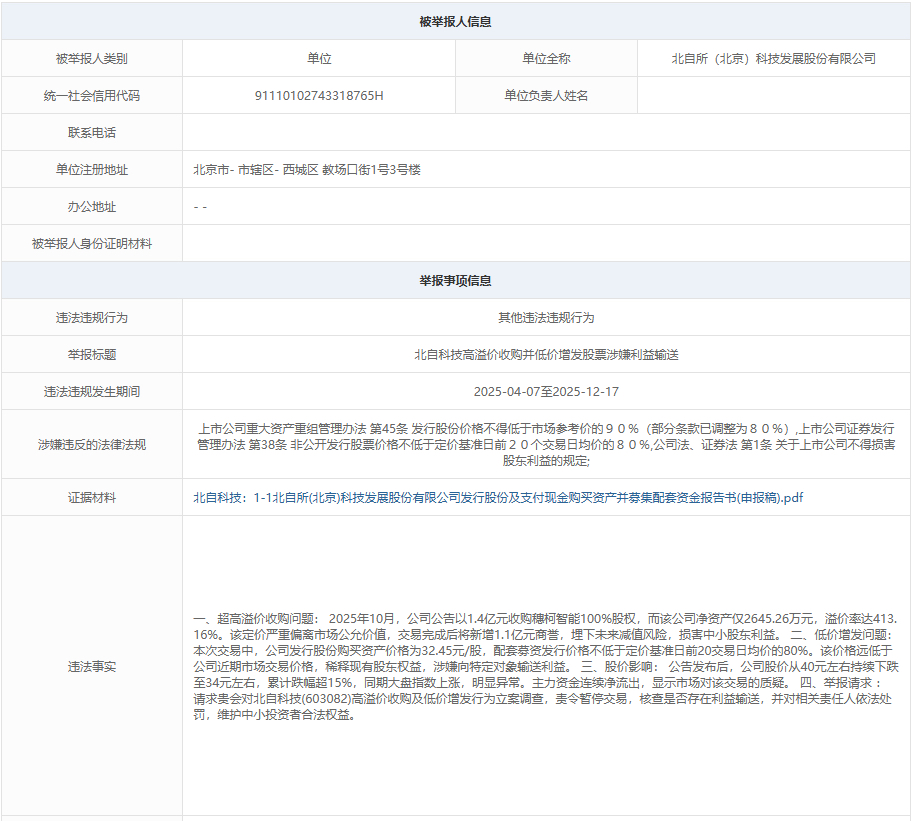
Task: Click the 违法违规行为 label
Action: click(x=92, y=318)
